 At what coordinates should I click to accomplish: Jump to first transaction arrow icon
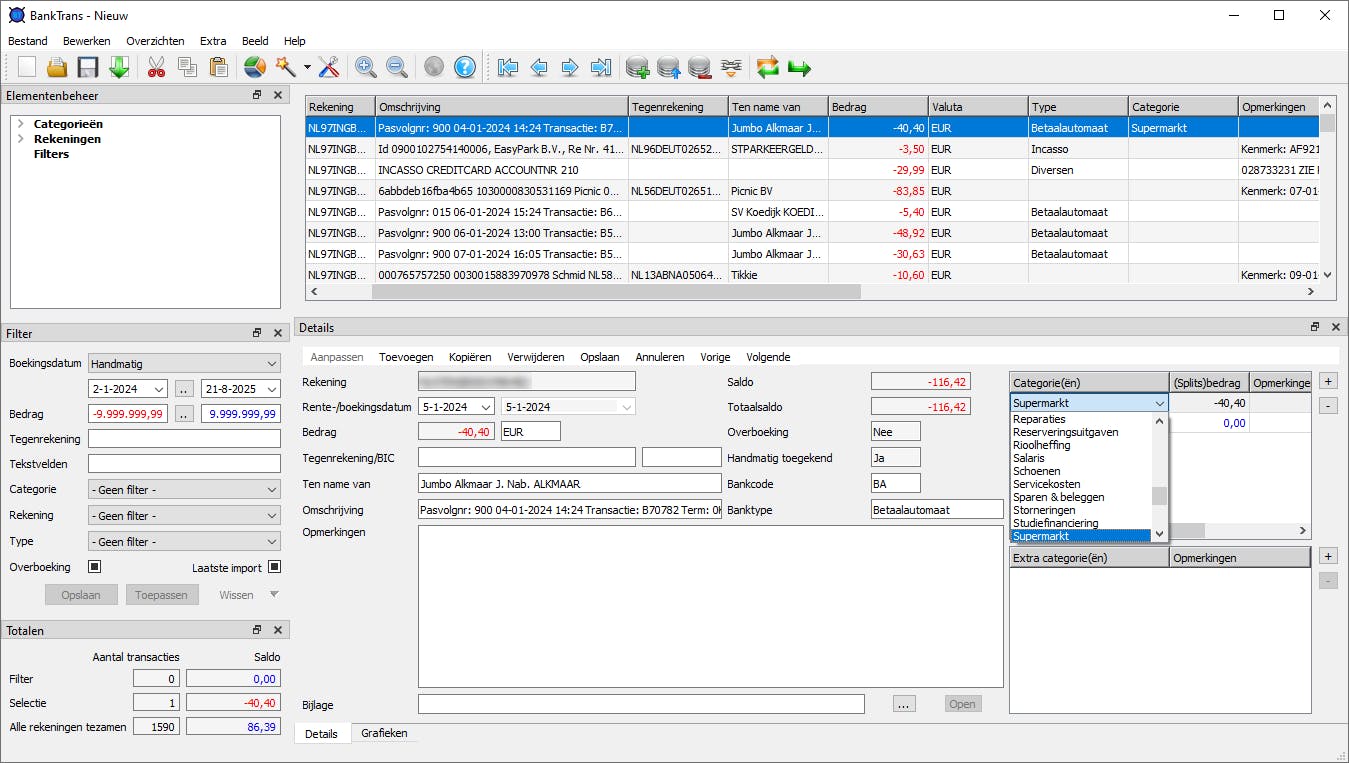click(x=507, y=68)
